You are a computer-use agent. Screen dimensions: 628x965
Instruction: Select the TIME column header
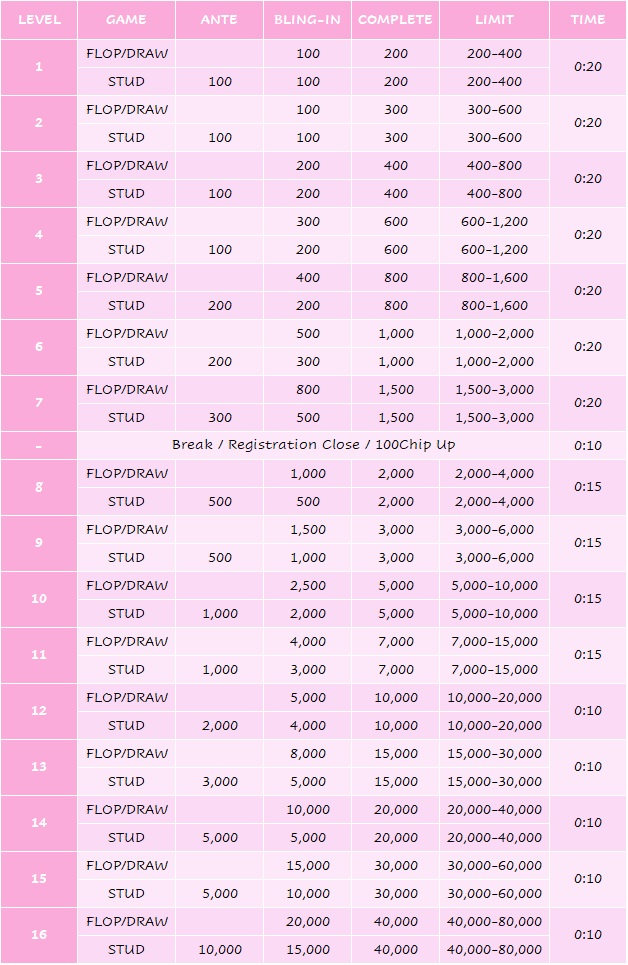588,20
